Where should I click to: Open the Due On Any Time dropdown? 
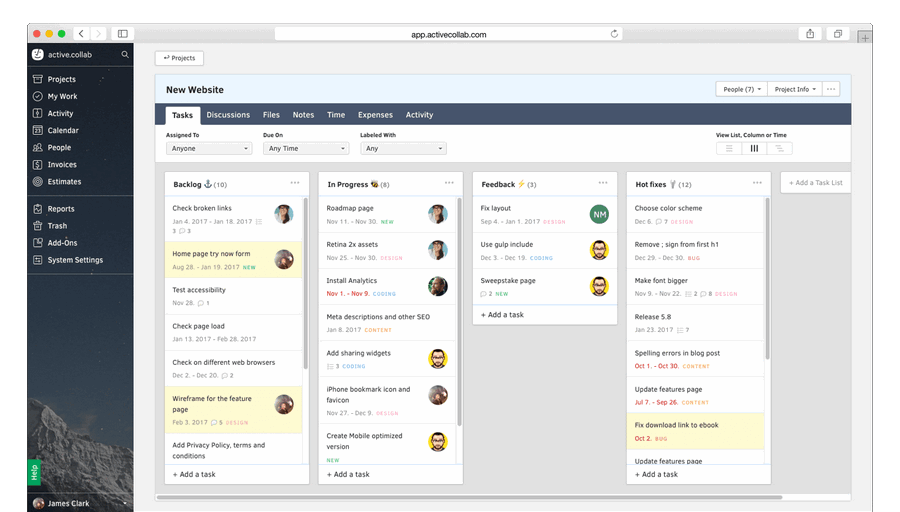[306, 149]
